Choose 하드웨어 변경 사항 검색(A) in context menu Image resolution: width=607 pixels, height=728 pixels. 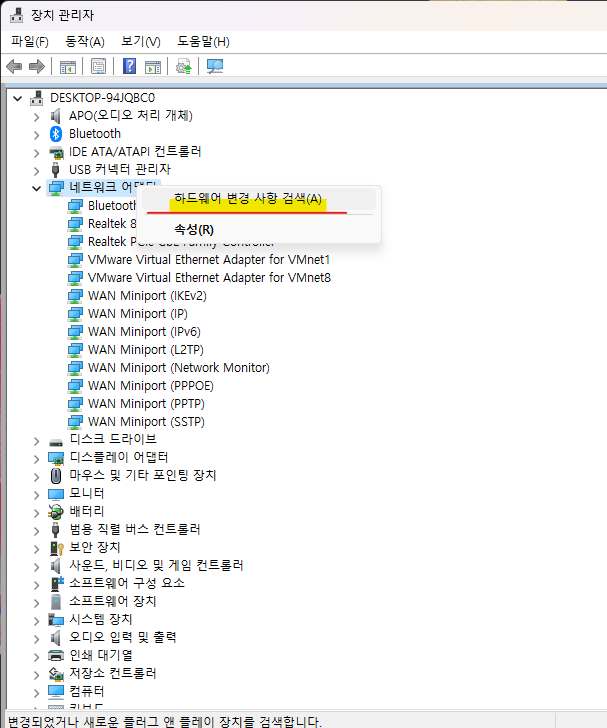pos(259,199)
